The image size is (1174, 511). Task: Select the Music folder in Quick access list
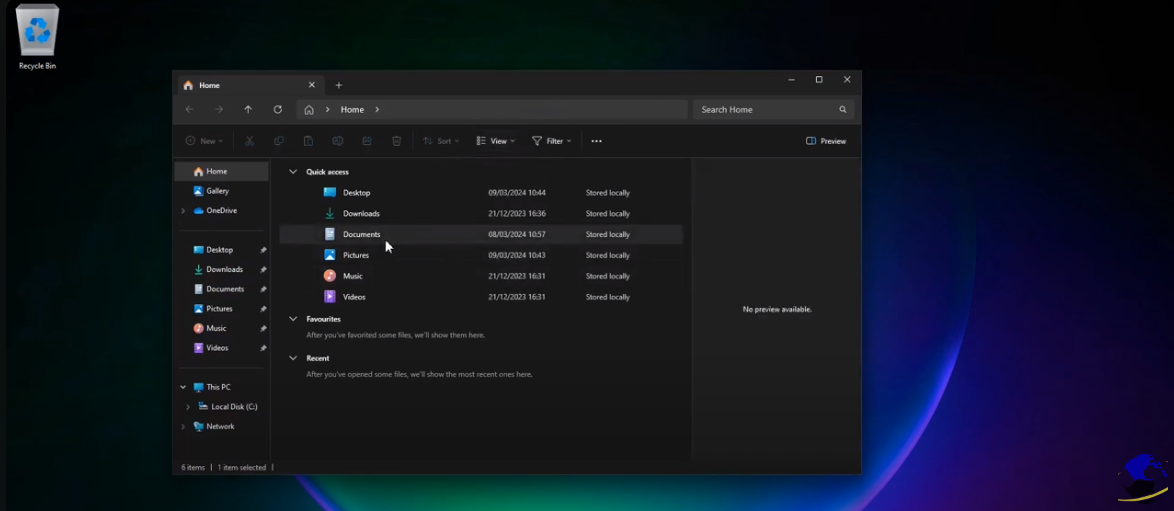352,276
